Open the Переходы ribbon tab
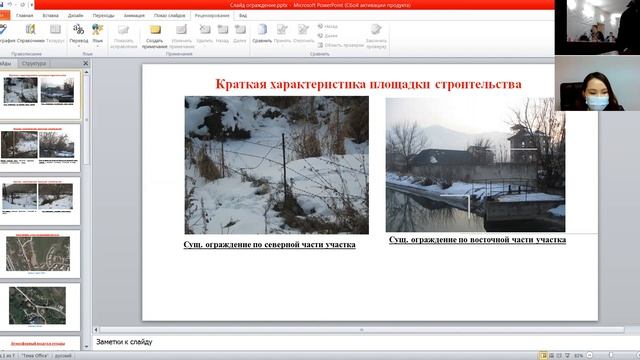640x360 pixels. [x=104, y=16]
